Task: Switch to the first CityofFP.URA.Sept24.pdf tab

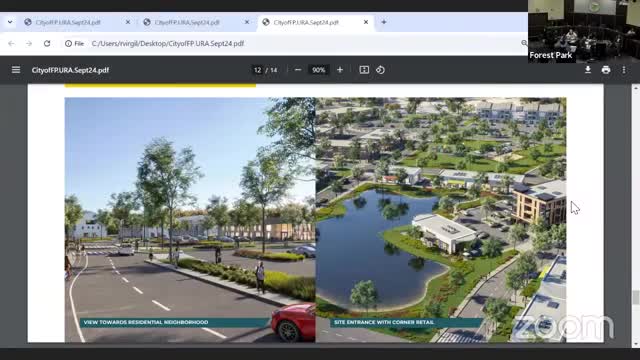Action: coord(78,22)
